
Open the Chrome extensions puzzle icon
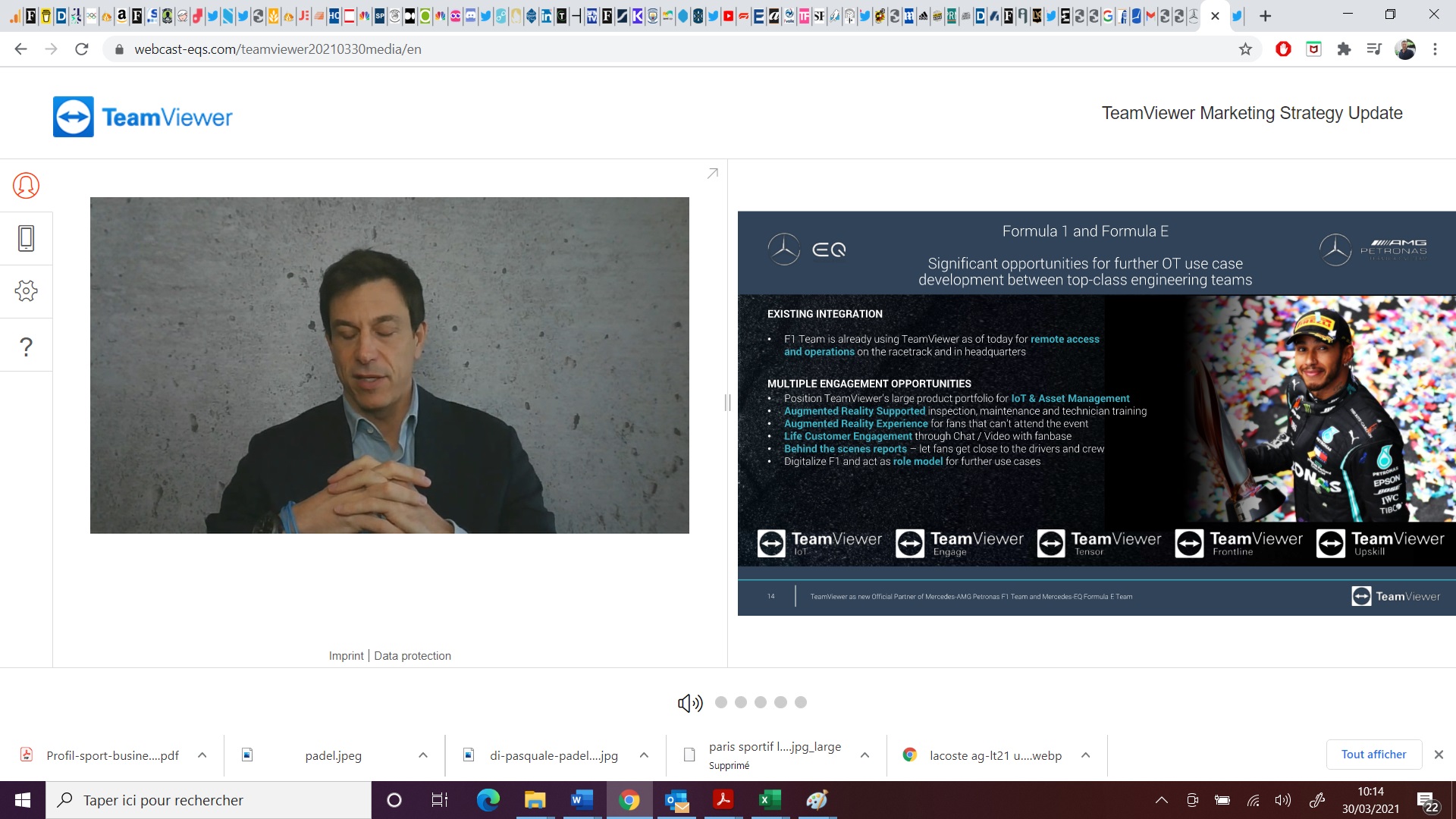point(1344,49)
